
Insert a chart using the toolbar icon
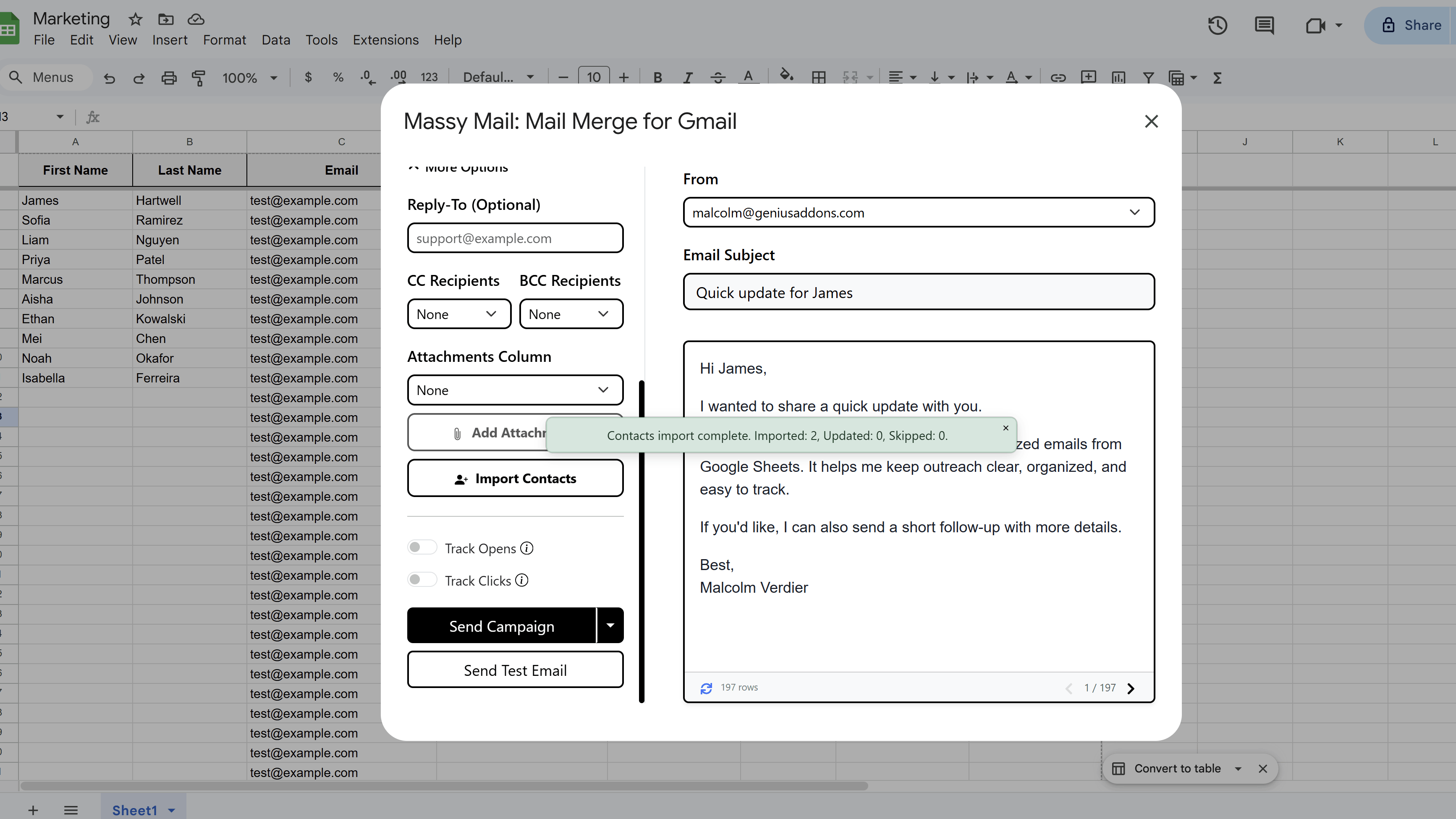(1118, 77)
